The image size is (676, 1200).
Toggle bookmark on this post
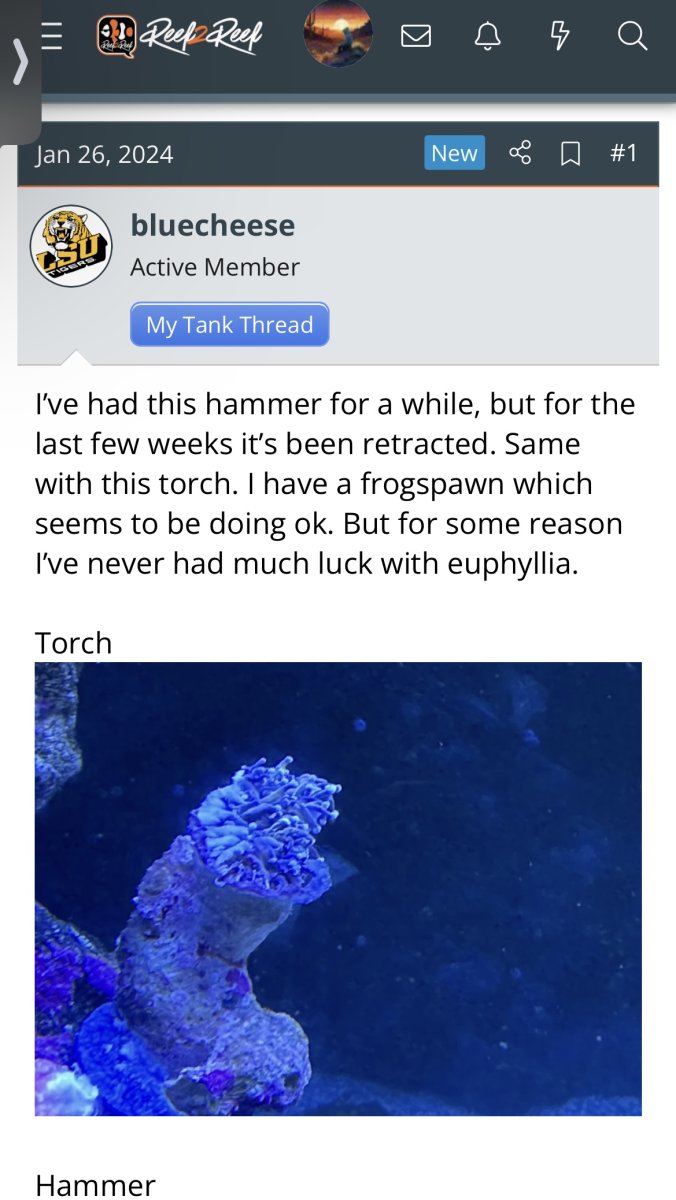pos(570,154)
